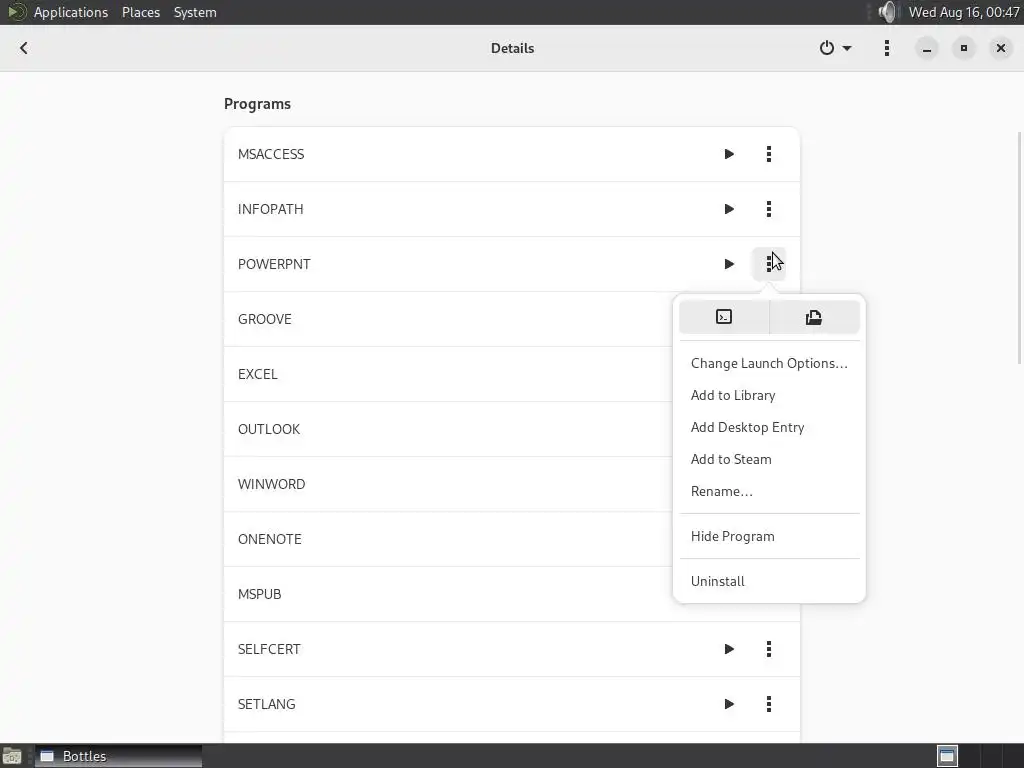Select Add Desktop Entry
The height and width of the screenshot is (768, 1024).
(x=769, y=427)
